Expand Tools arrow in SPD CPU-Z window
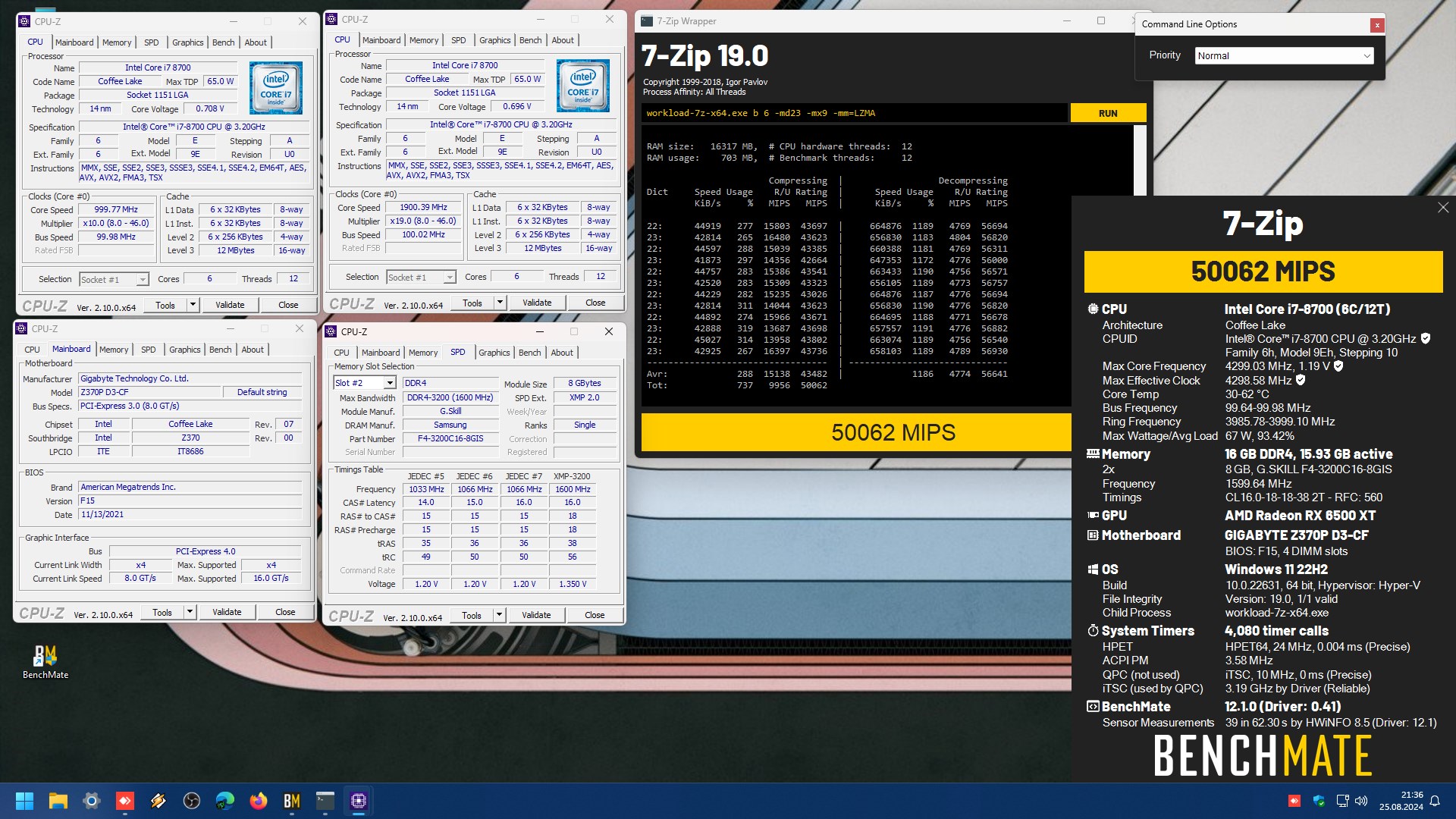Image resolution: width=1456 pixels, height=819 pixels. pyautogui.click(x=499, y=615)
